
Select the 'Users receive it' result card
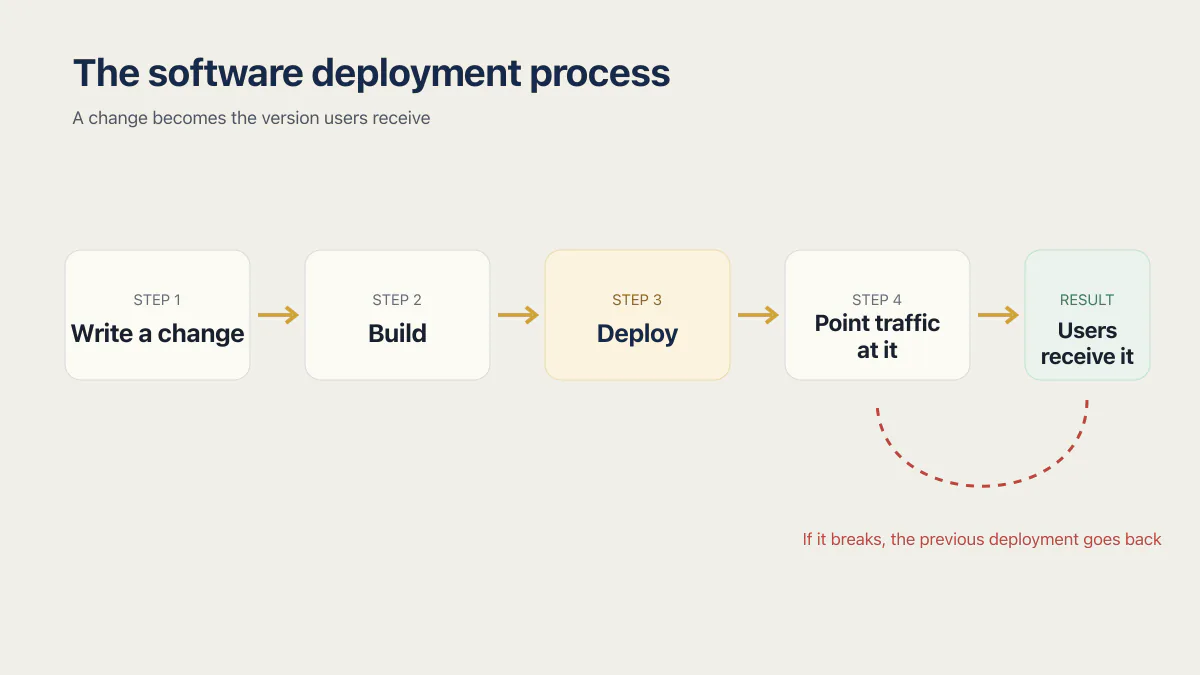(1087, 315)
